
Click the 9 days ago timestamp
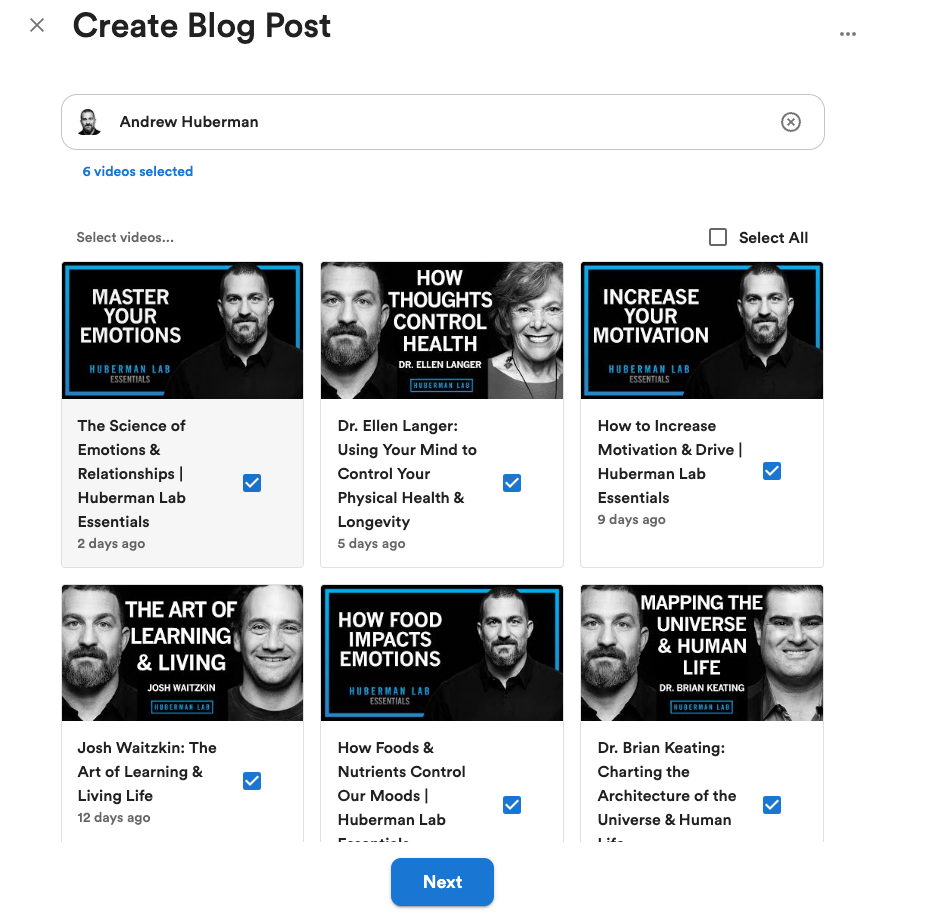pos(631,520)
